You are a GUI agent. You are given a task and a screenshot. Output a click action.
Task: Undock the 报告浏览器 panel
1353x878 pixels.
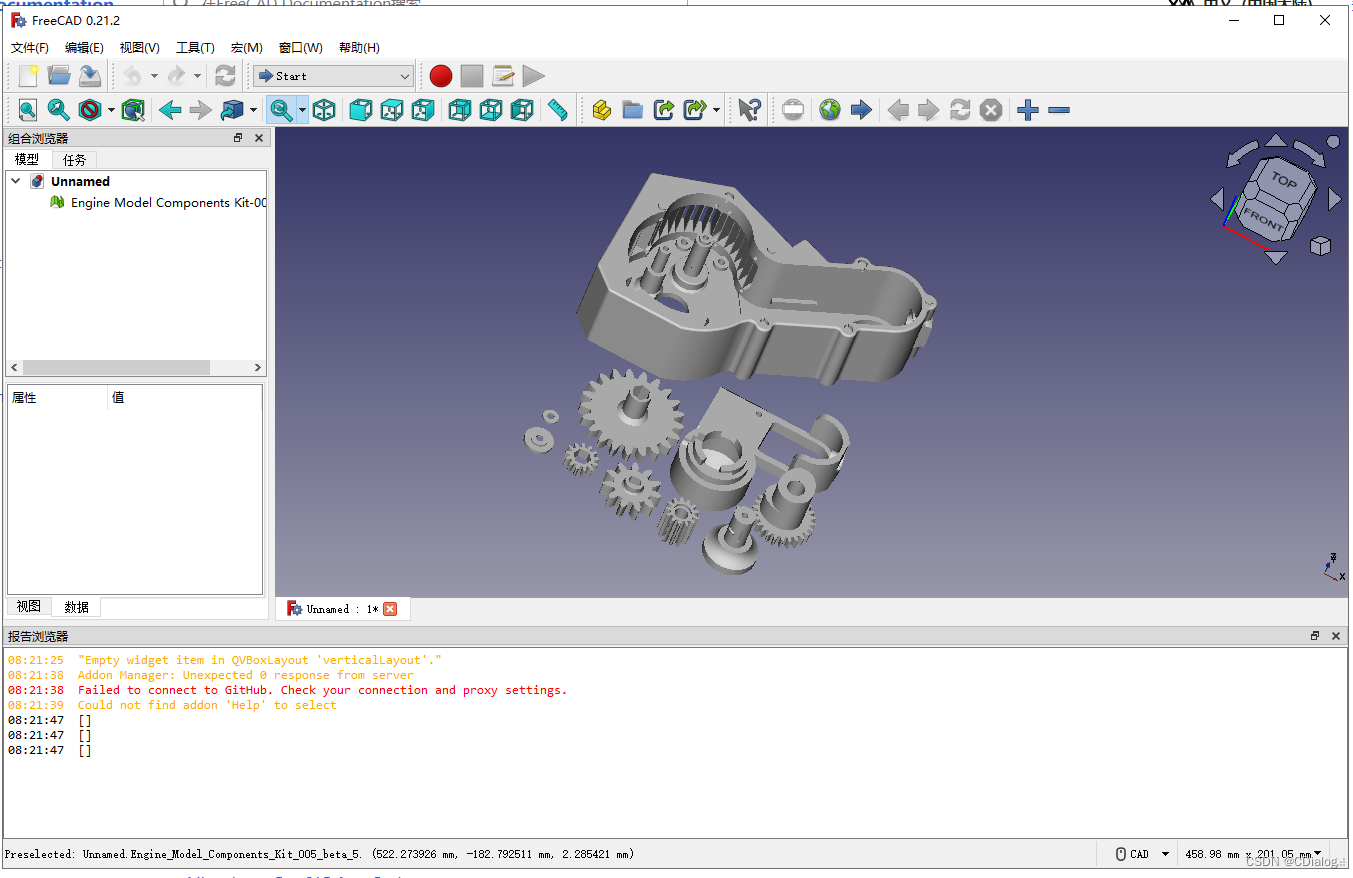coord(1315,636)
